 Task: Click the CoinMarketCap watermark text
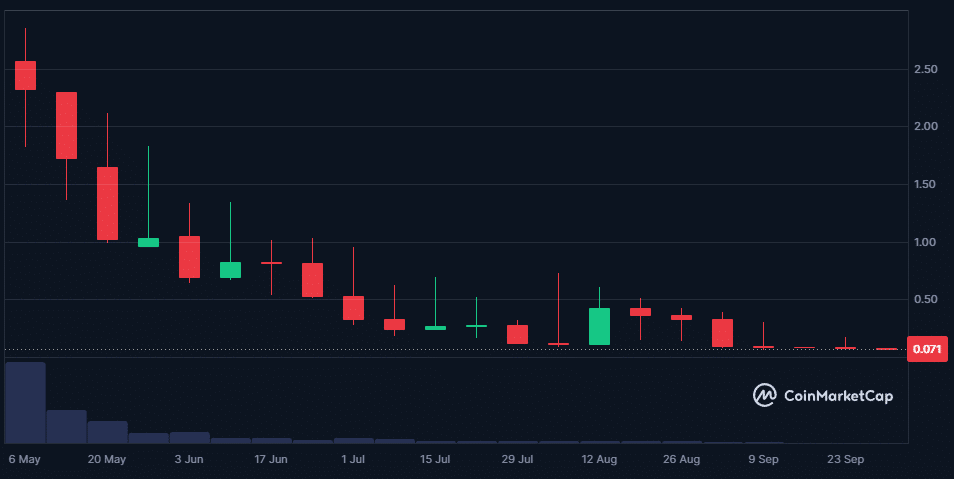tap(837, 396)
